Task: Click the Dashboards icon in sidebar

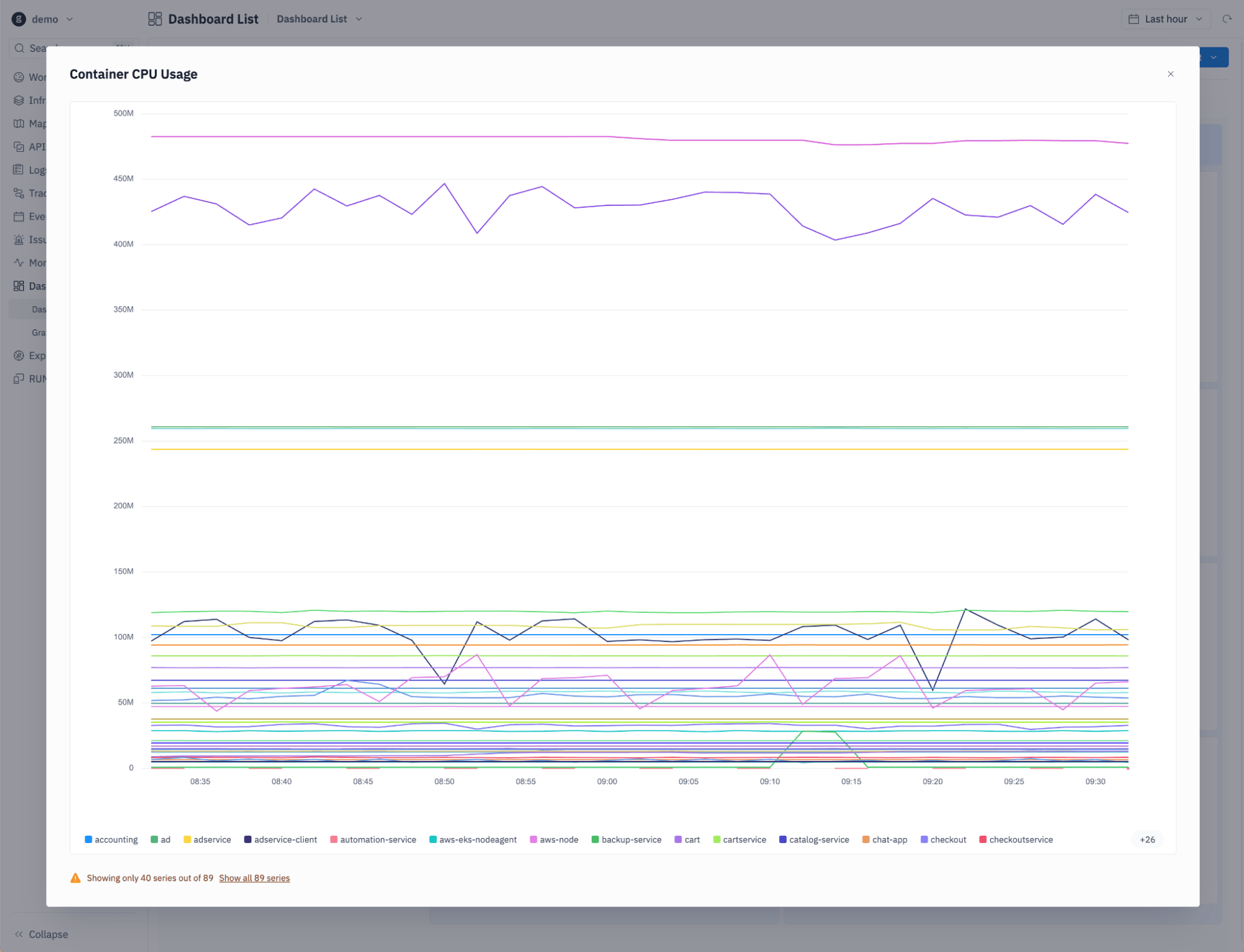Action: (x=19, y=286)
